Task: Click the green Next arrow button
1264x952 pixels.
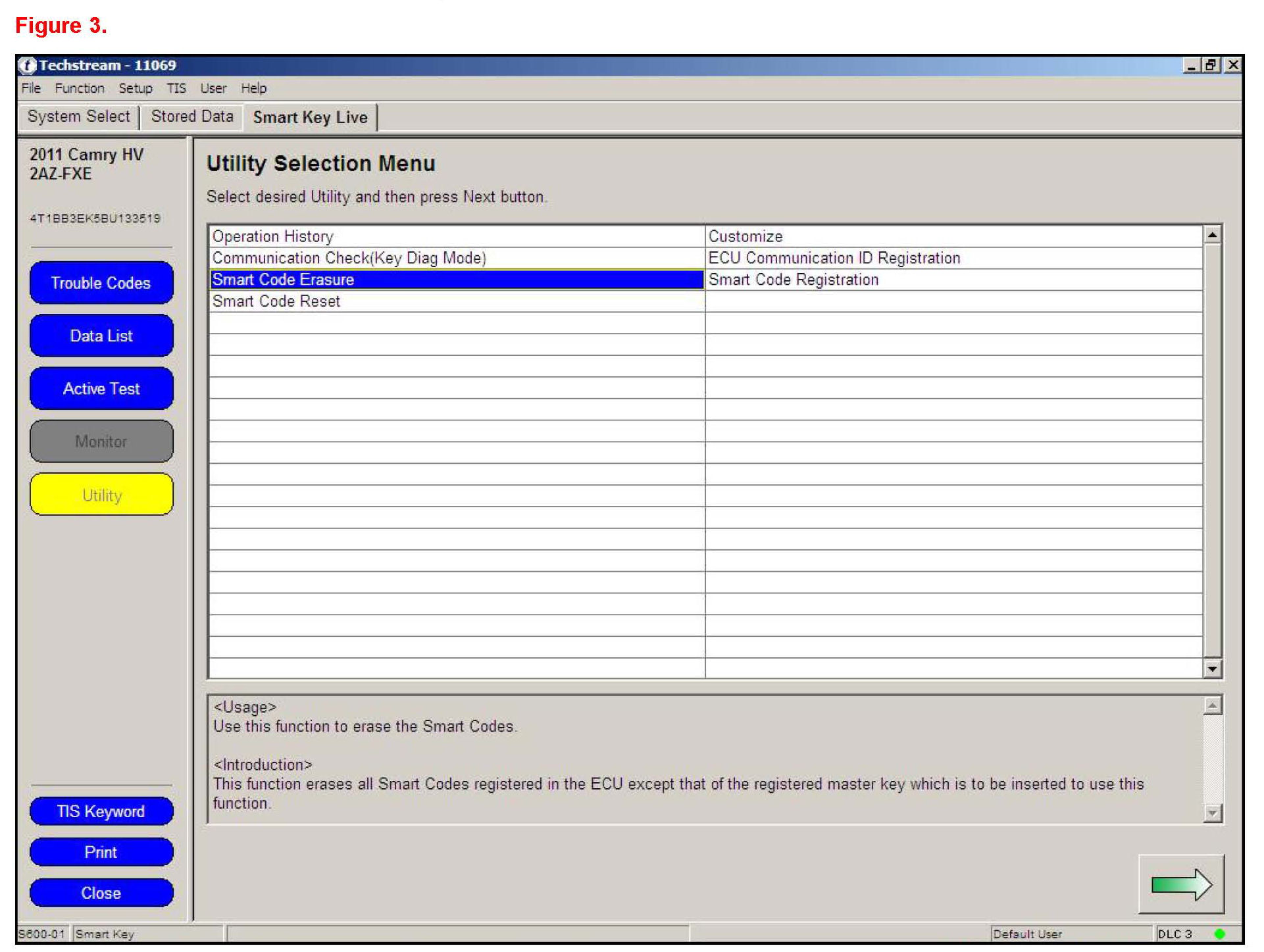Action: 1181,884
